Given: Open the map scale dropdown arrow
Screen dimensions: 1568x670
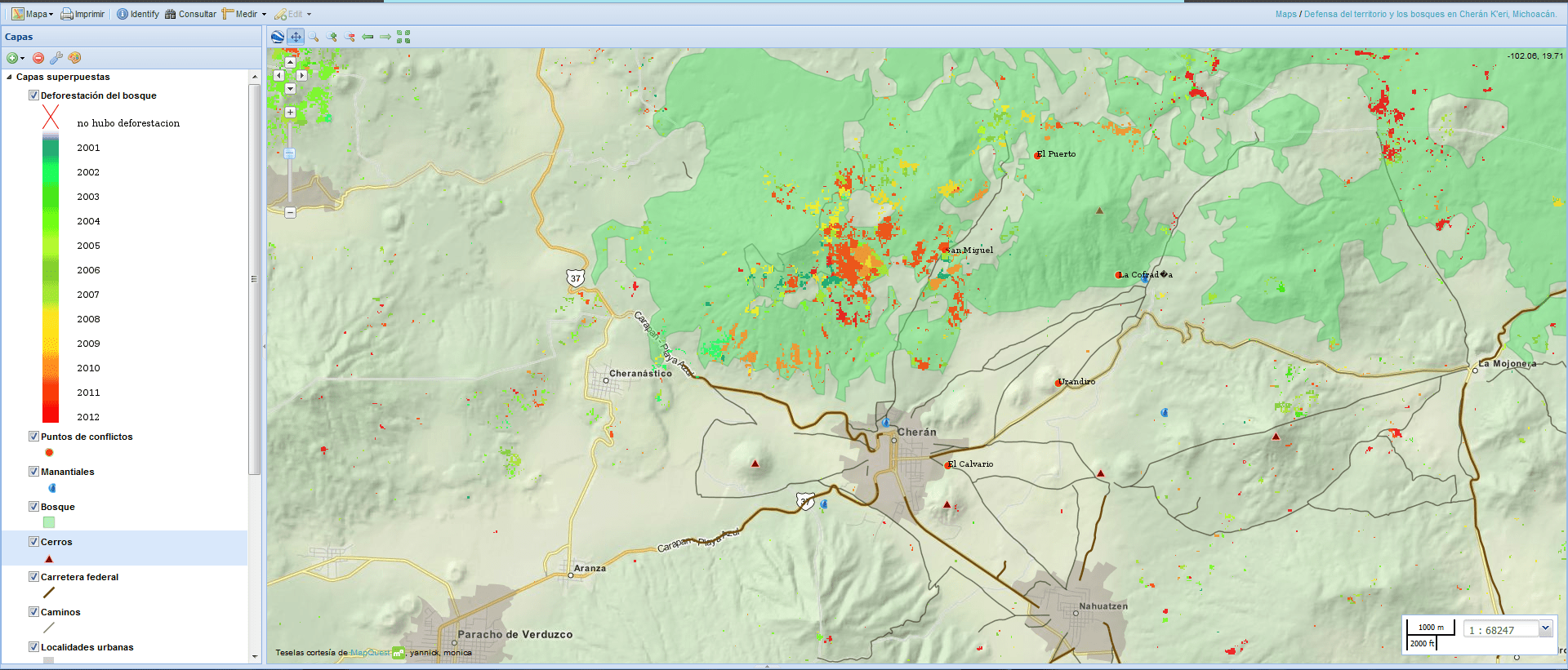Looking at the screenshot, I should tap(1545, 628).
